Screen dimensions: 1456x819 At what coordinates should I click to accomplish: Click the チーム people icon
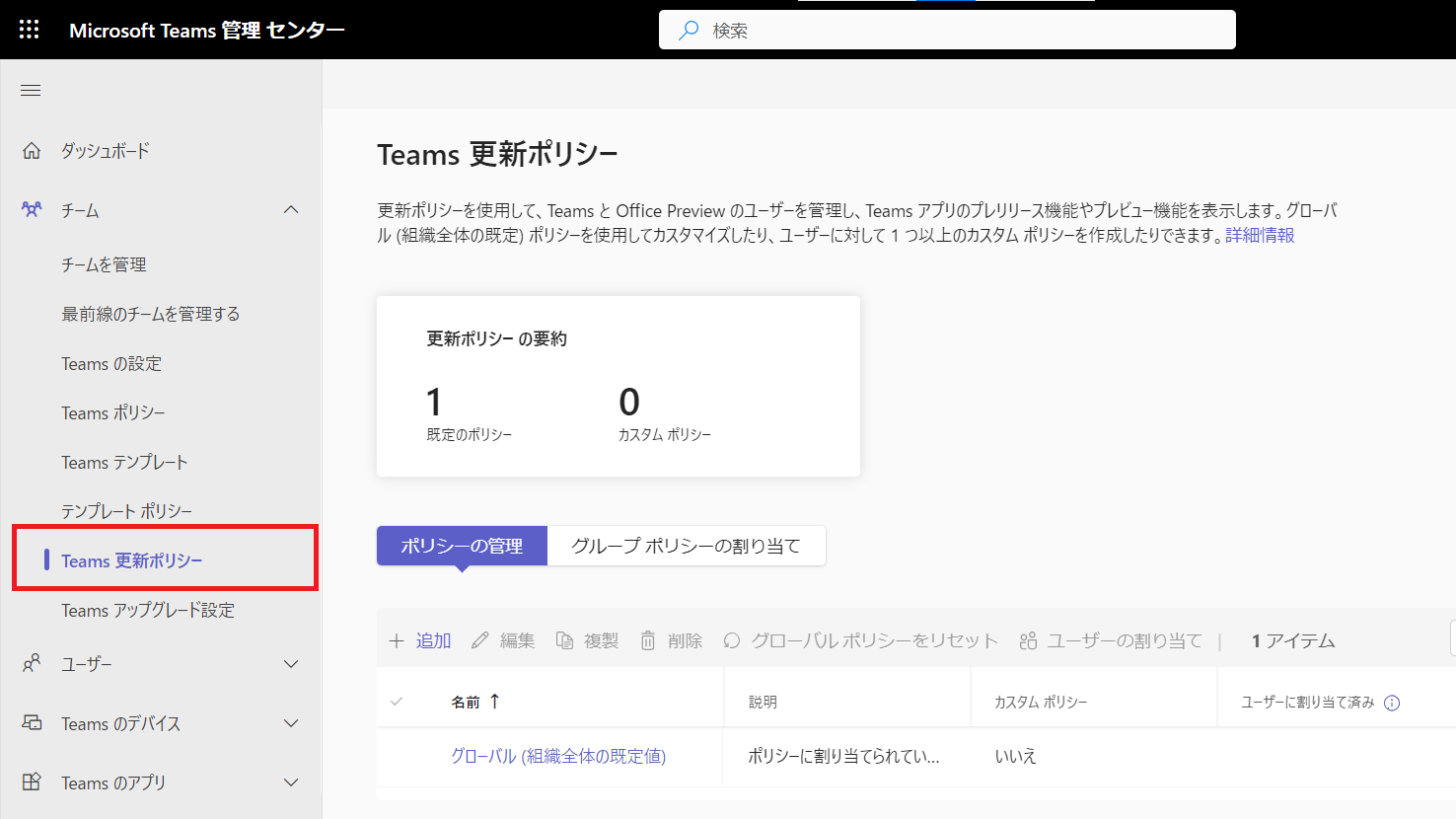click(x=32, y=210)
